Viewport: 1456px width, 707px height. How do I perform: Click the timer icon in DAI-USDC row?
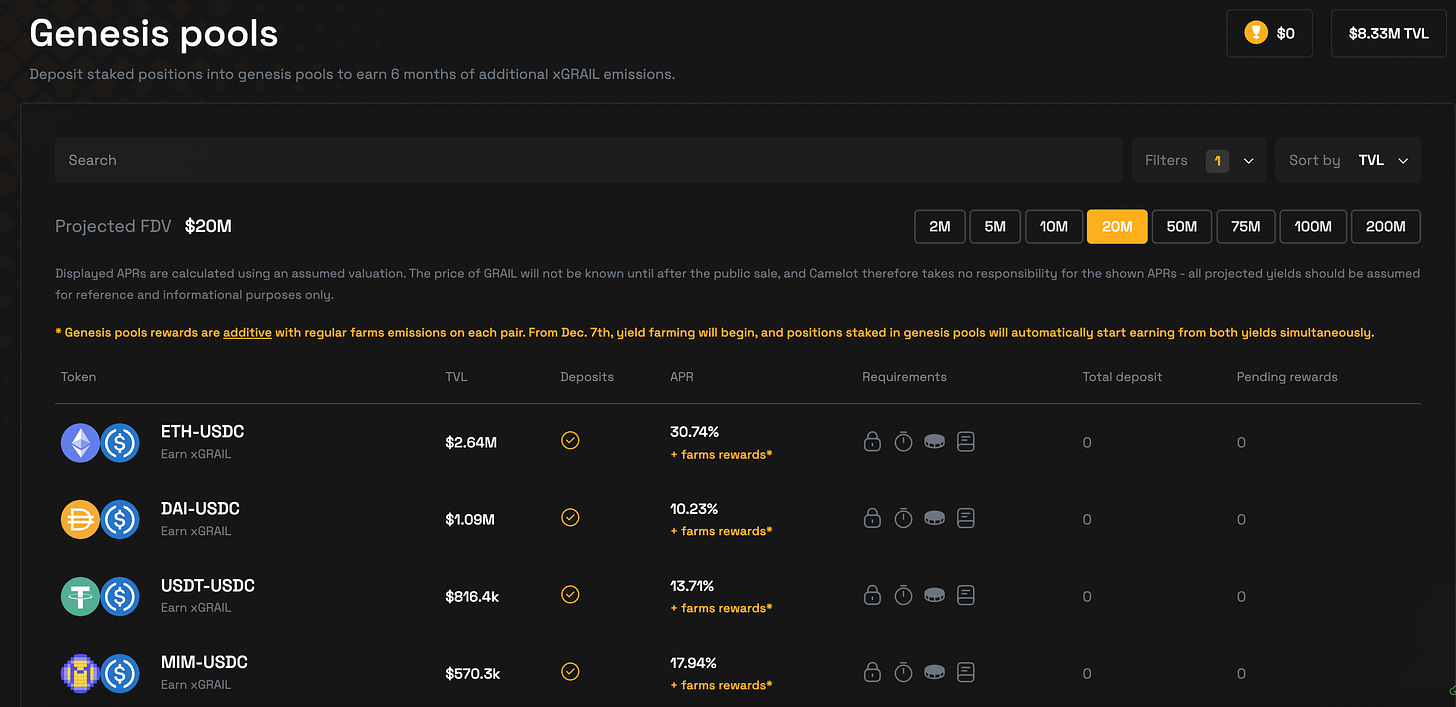point(903,518)
